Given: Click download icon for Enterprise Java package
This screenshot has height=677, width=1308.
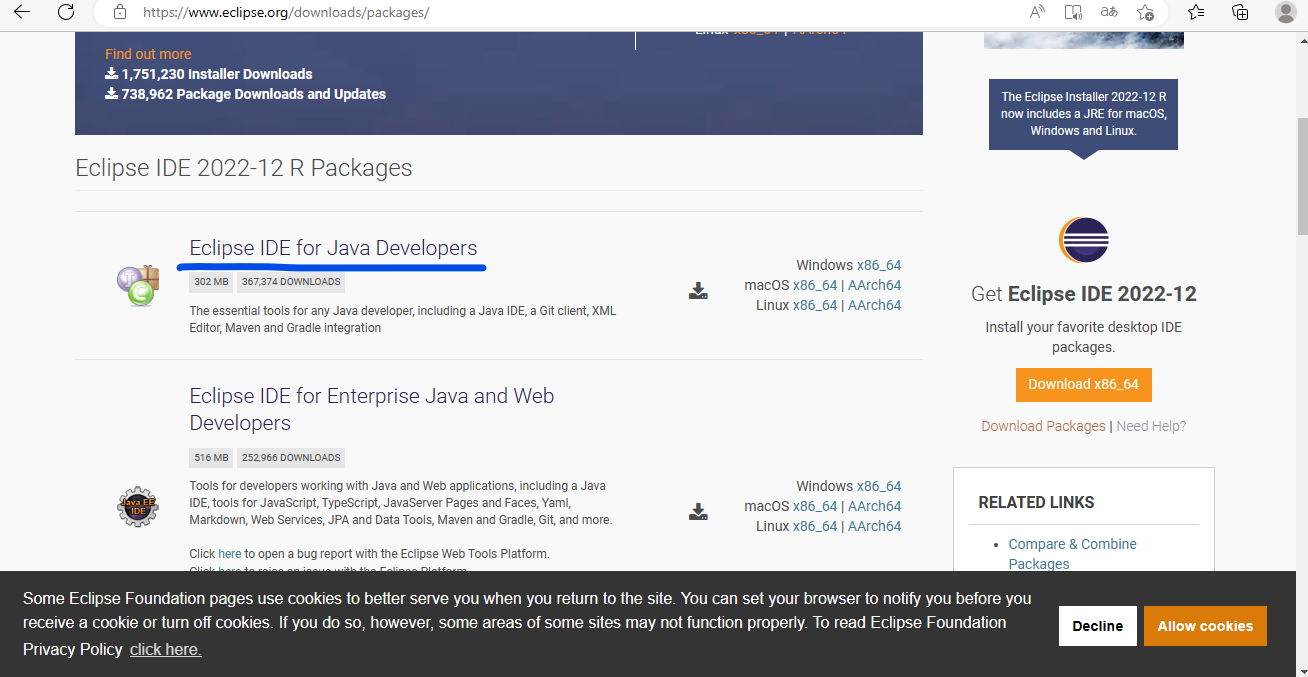Looking at the screenshot, I should [x=698, y=512].
